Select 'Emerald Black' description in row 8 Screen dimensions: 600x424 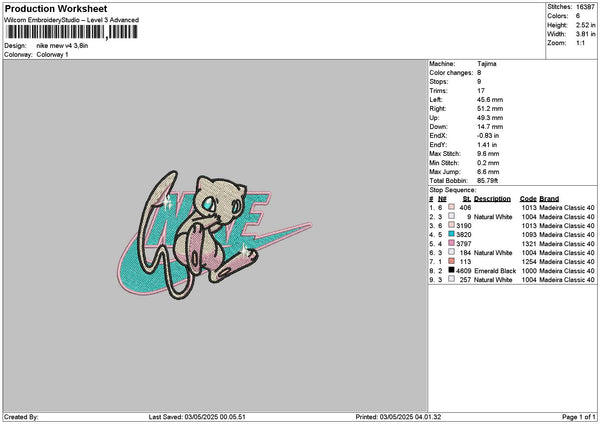tap(495, 271)
